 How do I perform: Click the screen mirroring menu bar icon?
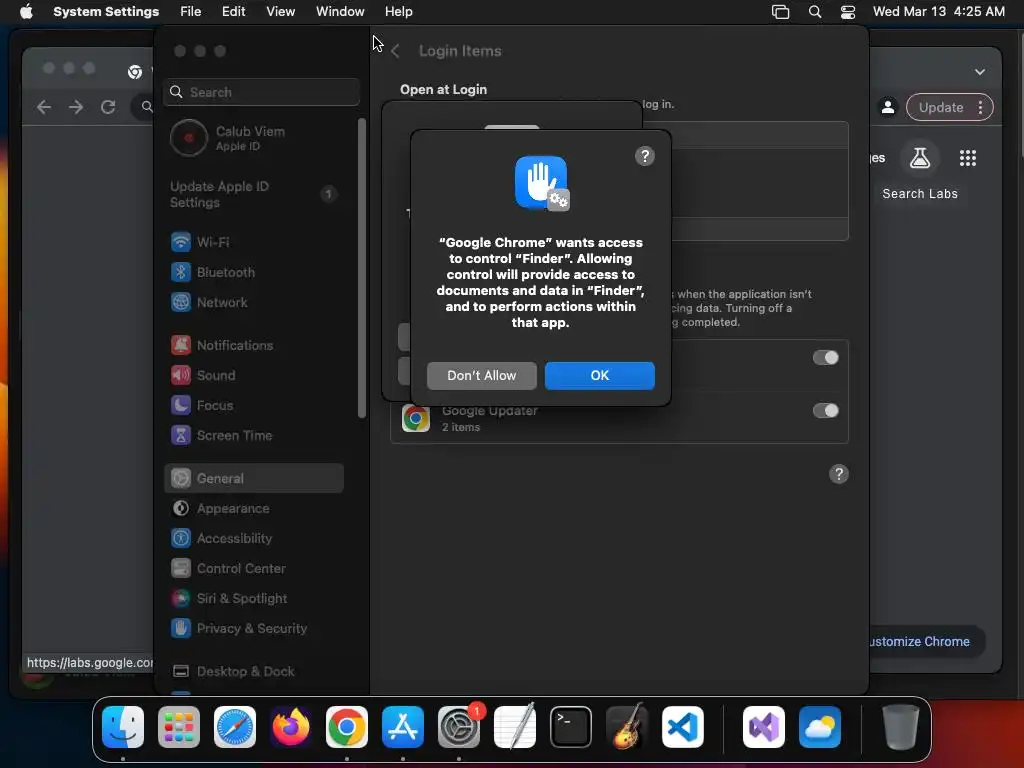coord(780,12)
